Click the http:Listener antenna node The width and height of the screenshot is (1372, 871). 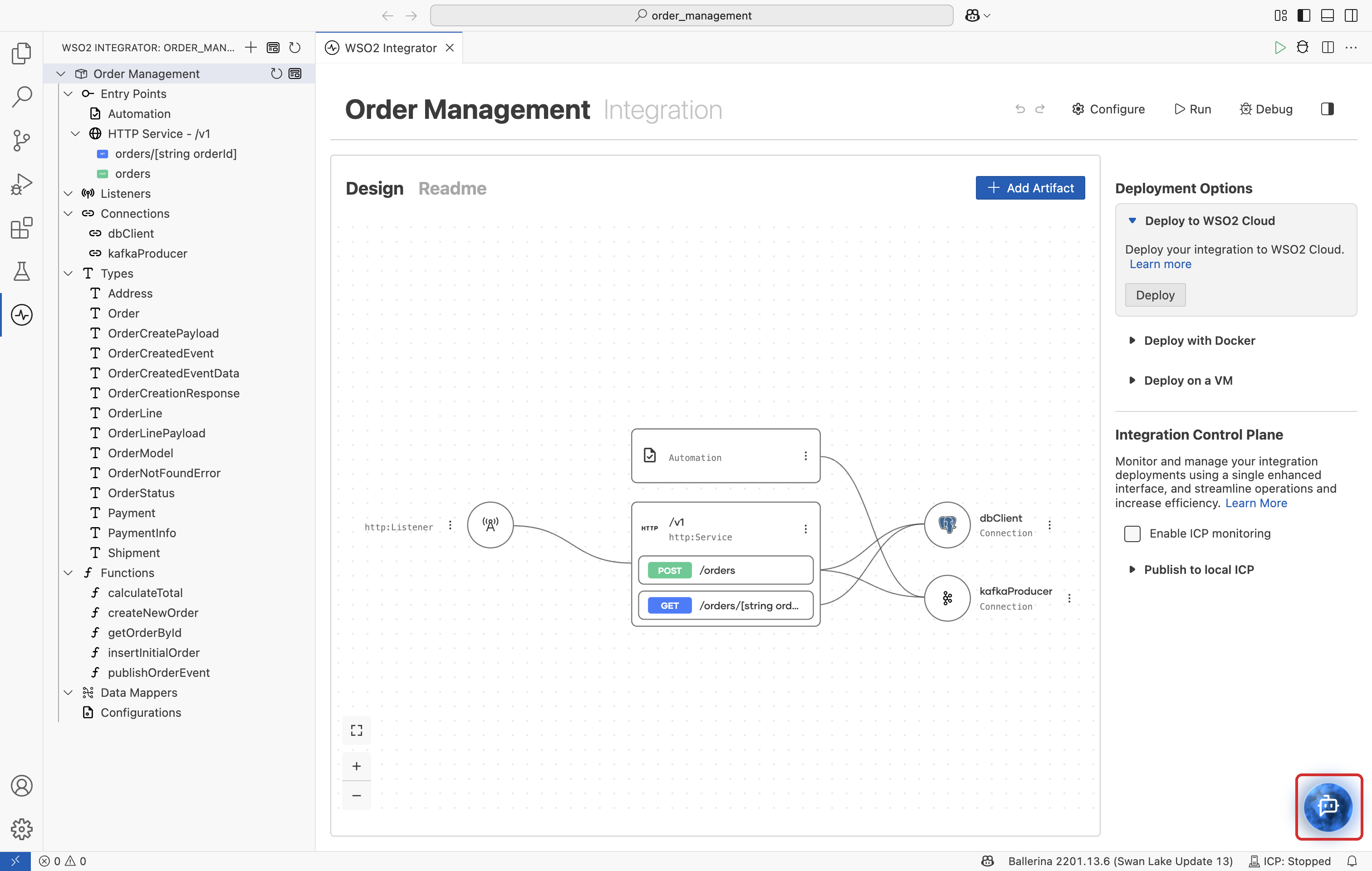click(x=490, y=525)
